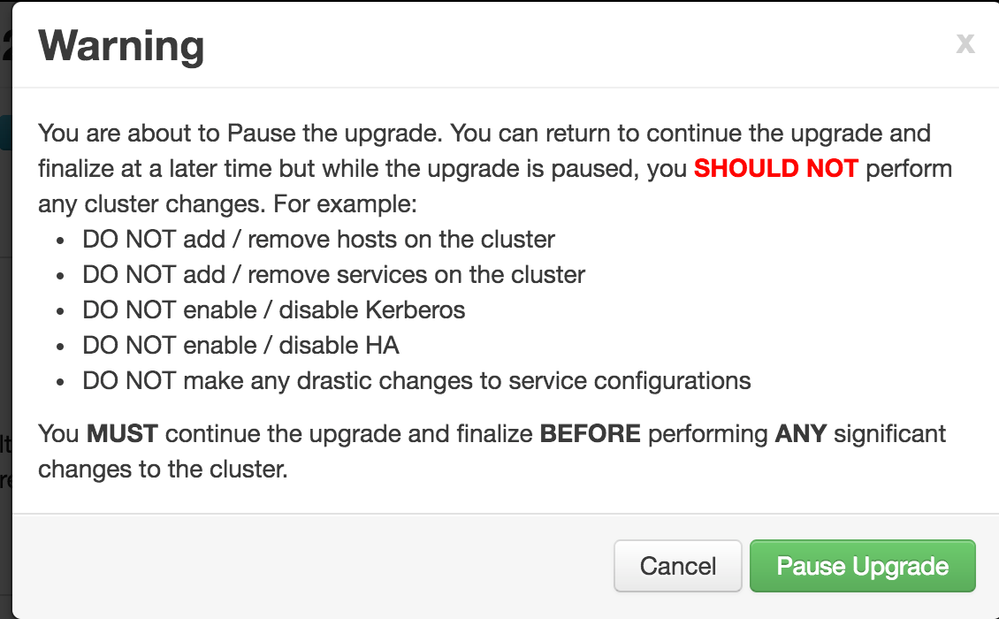Viewport: 999px width, 619px height.
Task: Click the bold BEFORE word
Action: click(x=590, y=434)
